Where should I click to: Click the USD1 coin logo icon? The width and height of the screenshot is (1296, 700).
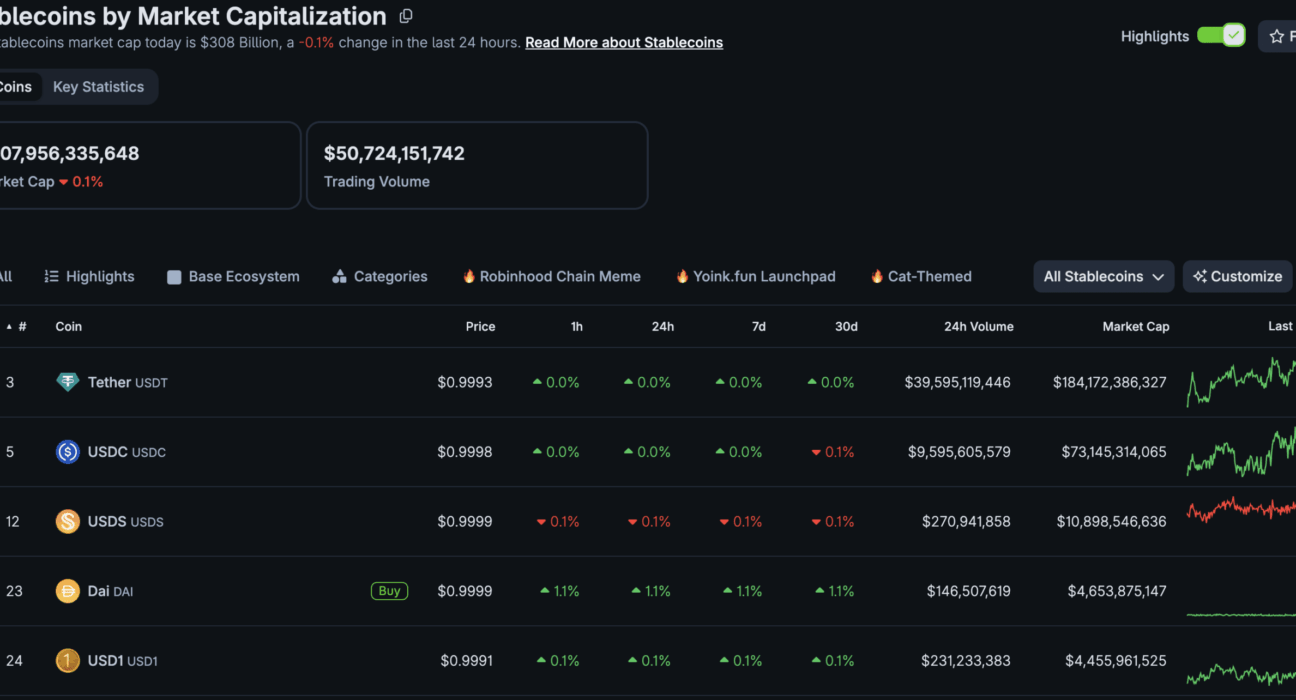(x=67, y=661)
